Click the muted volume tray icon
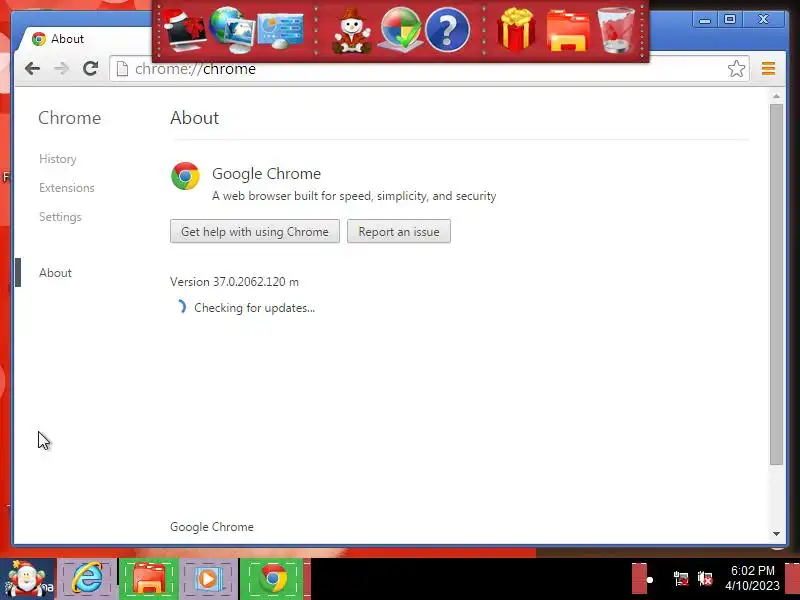Screen dimensions: 800x600 tap(705, 579)
